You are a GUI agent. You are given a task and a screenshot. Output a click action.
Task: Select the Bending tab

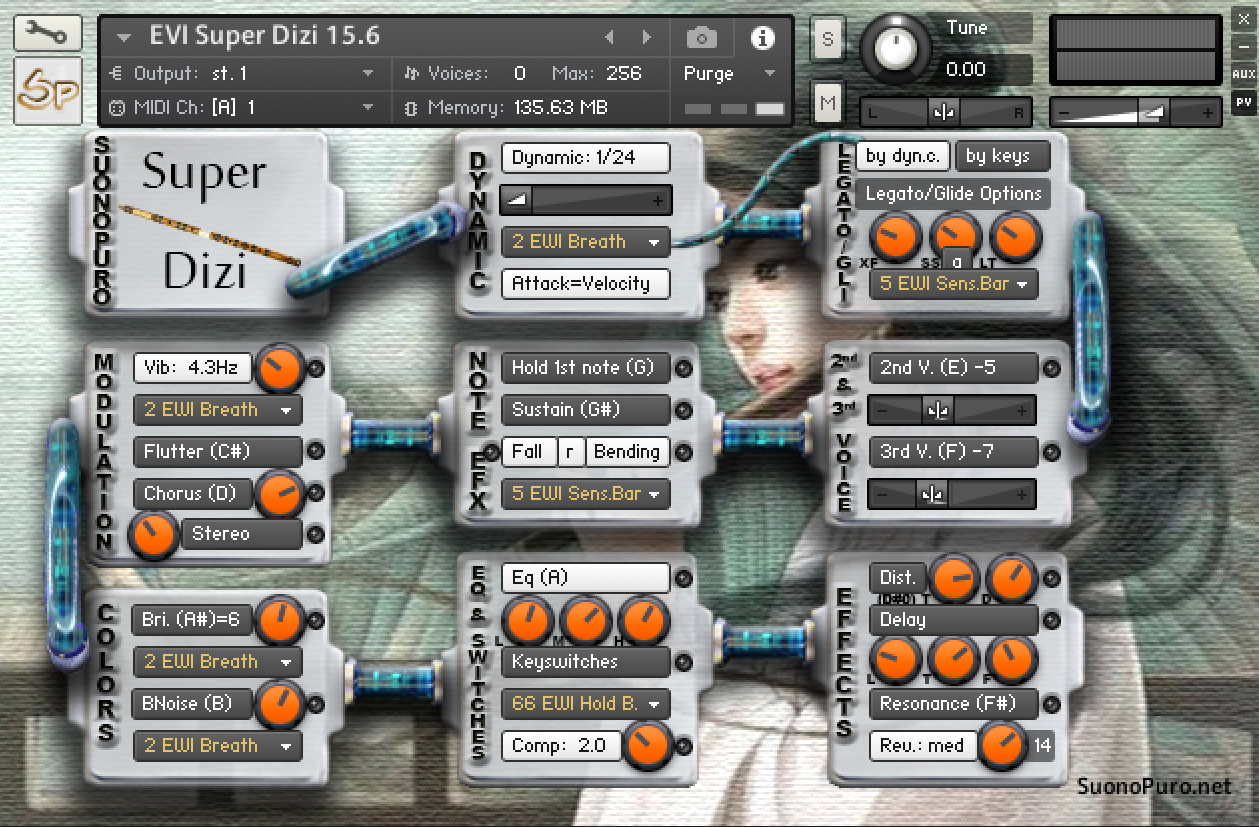click(x=627, y=452)
